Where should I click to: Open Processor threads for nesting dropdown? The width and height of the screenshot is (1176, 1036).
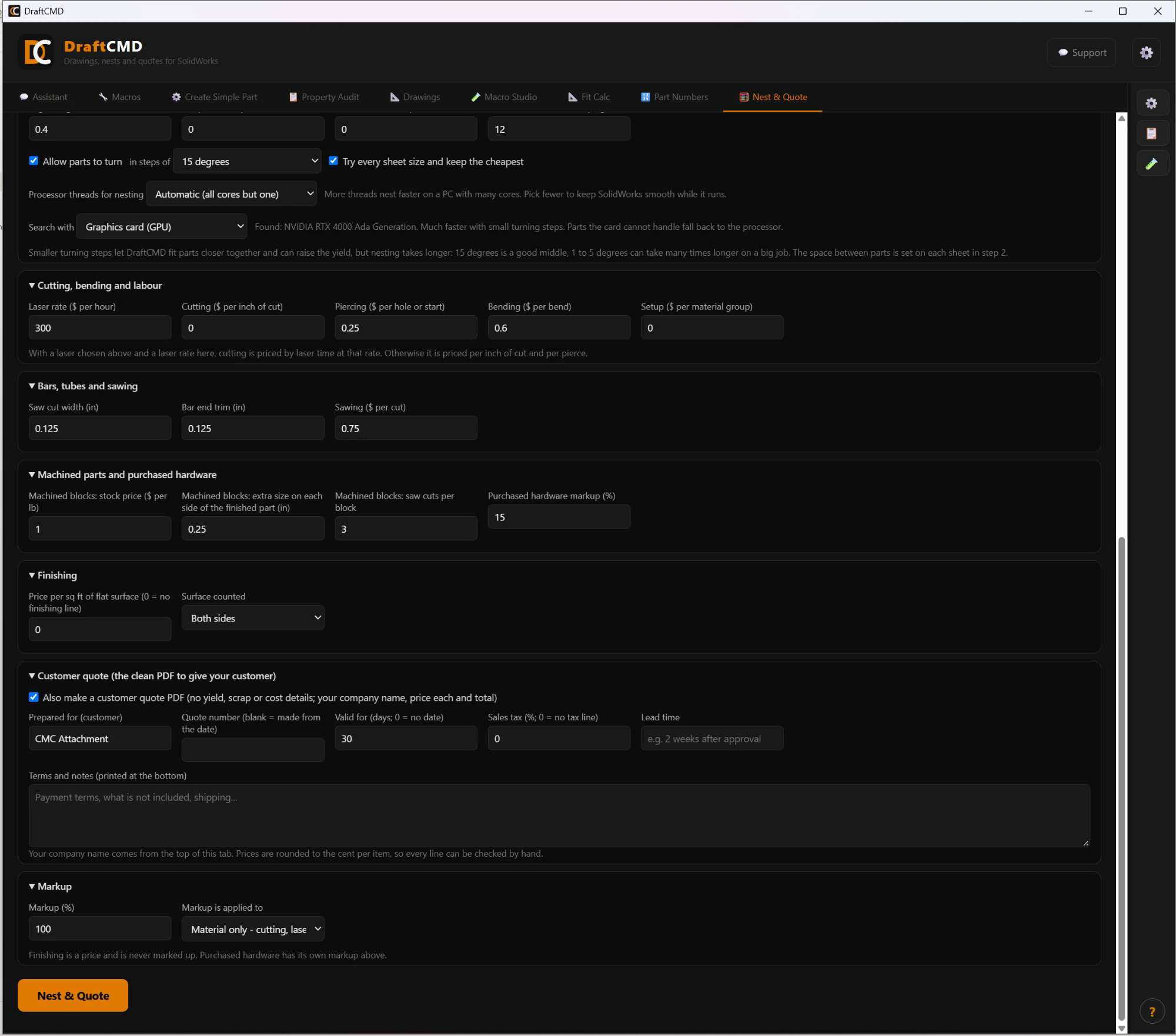231,194
